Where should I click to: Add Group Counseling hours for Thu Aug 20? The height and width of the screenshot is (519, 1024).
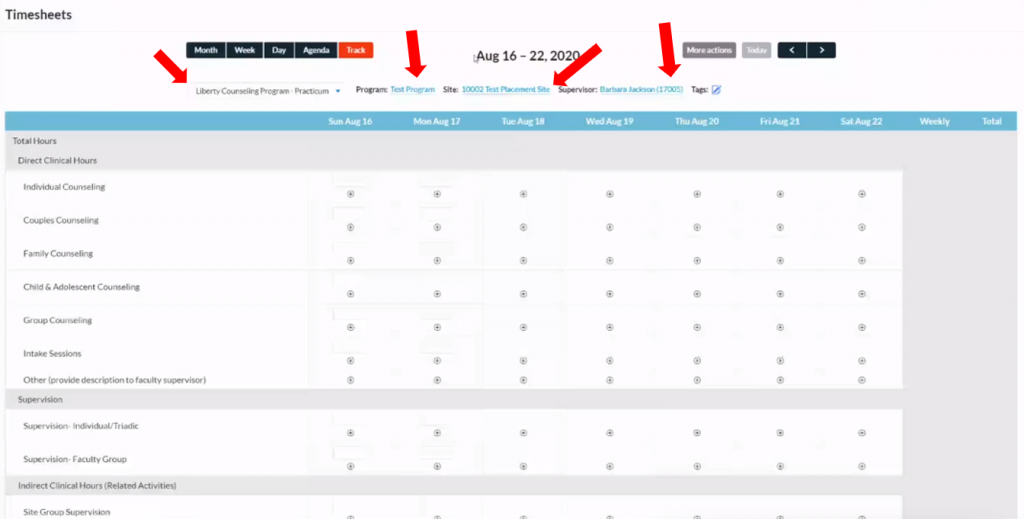(x=697, y=327)
